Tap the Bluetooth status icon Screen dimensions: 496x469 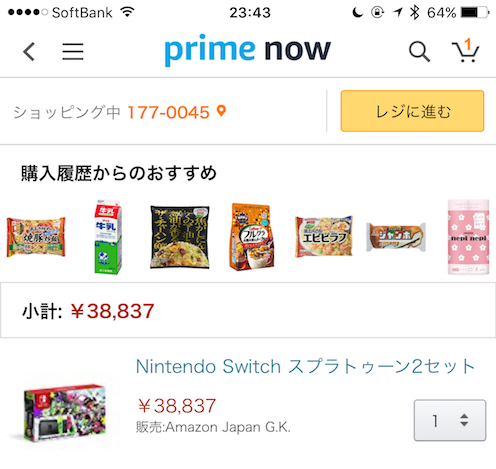(414, 13)
